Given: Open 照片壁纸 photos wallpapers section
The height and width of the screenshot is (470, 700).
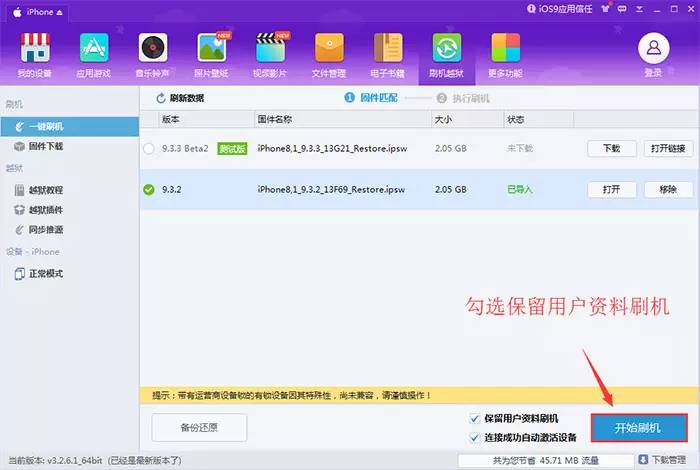Looking at the screenshot, I should [x=211, y=55].
